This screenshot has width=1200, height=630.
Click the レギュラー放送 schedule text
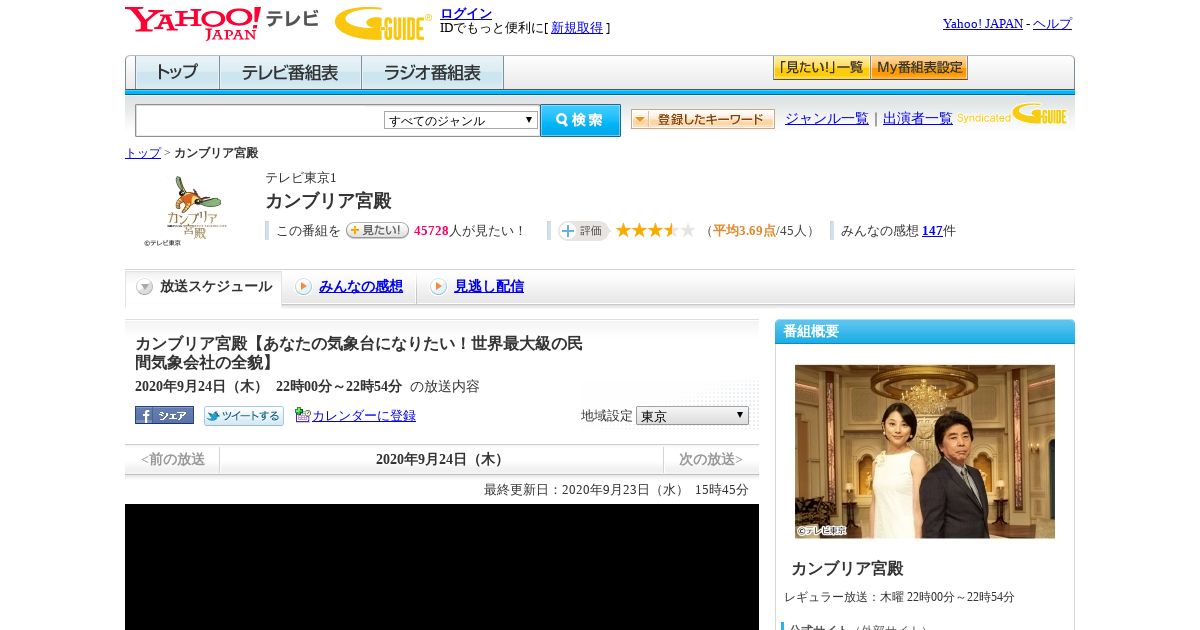click(x=899, y=597)
